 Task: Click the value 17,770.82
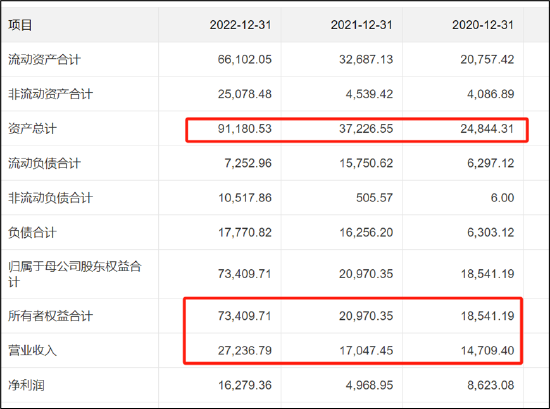point(245,233)
